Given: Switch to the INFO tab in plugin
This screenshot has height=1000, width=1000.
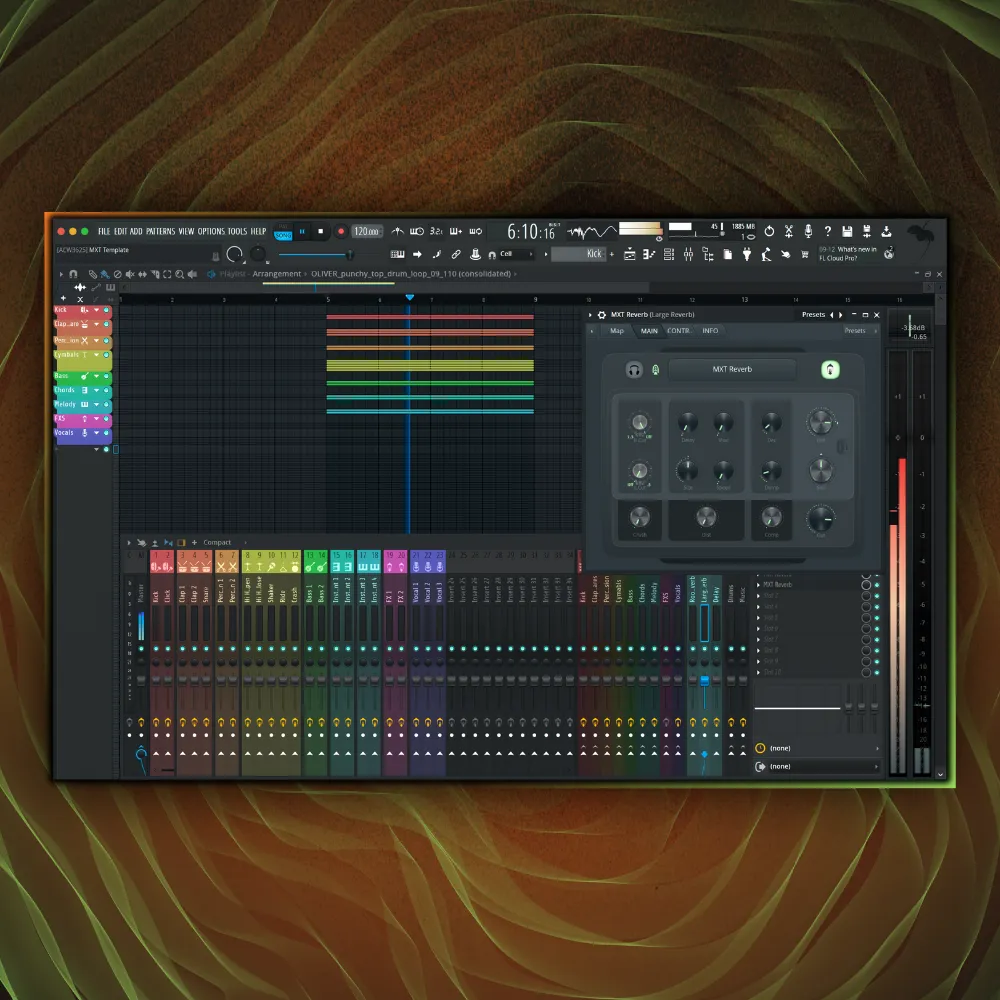Looking at the screenshot, I should (x=709, y=331).
